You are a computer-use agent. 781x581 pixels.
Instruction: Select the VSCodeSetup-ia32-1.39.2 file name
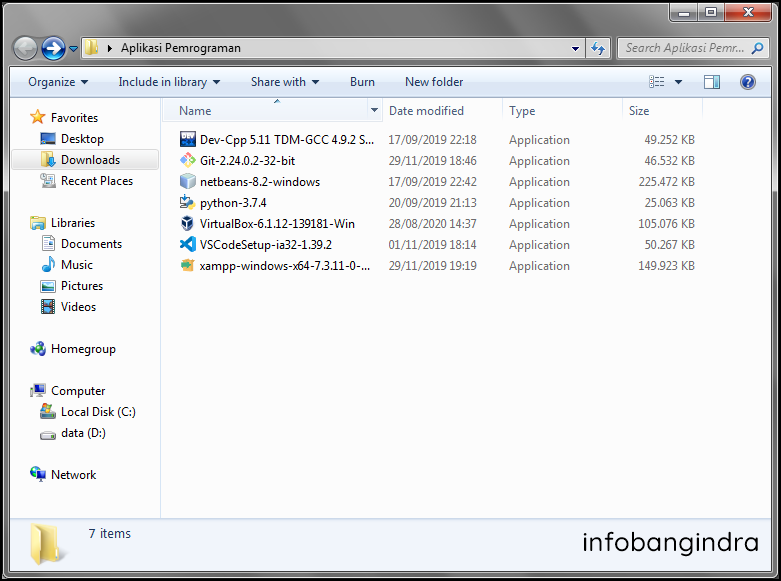265,245
